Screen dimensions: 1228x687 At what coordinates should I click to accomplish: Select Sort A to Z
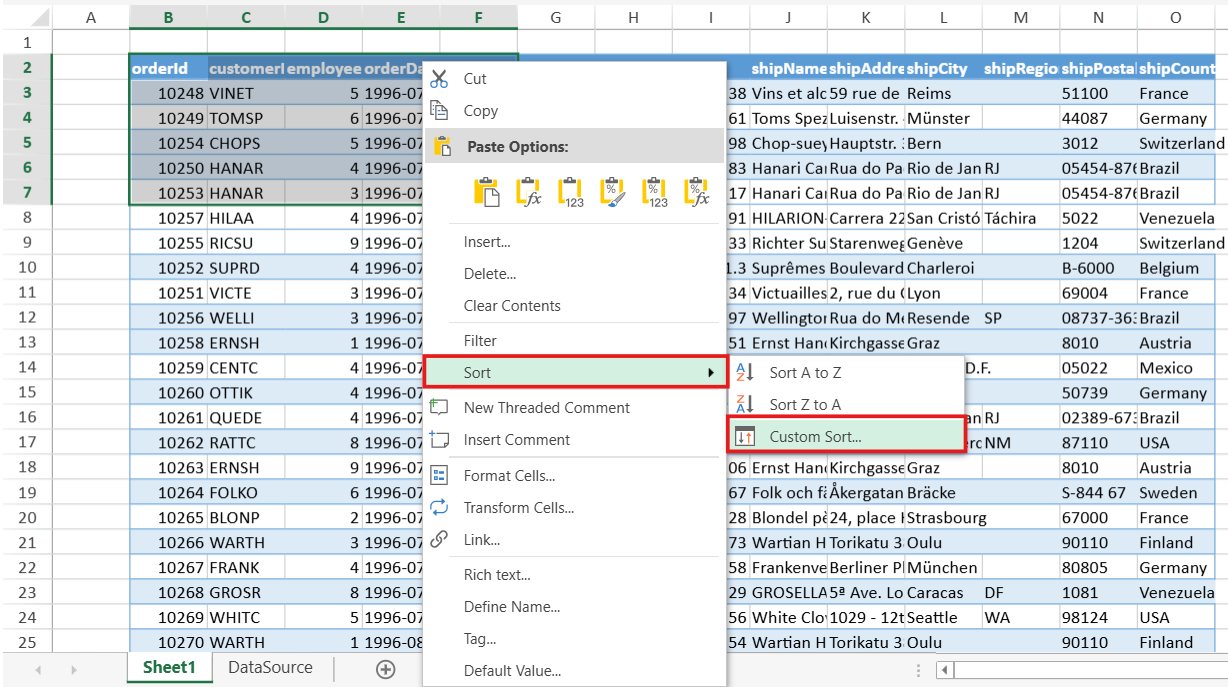(x=804, y=373)
